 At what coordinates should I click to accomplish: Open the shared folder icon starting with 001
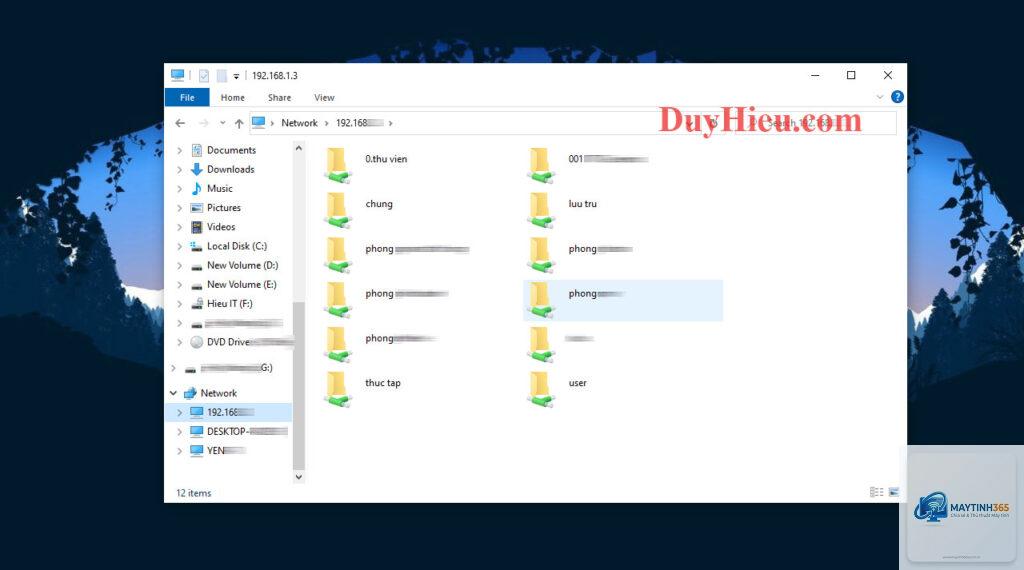point(541,165)
